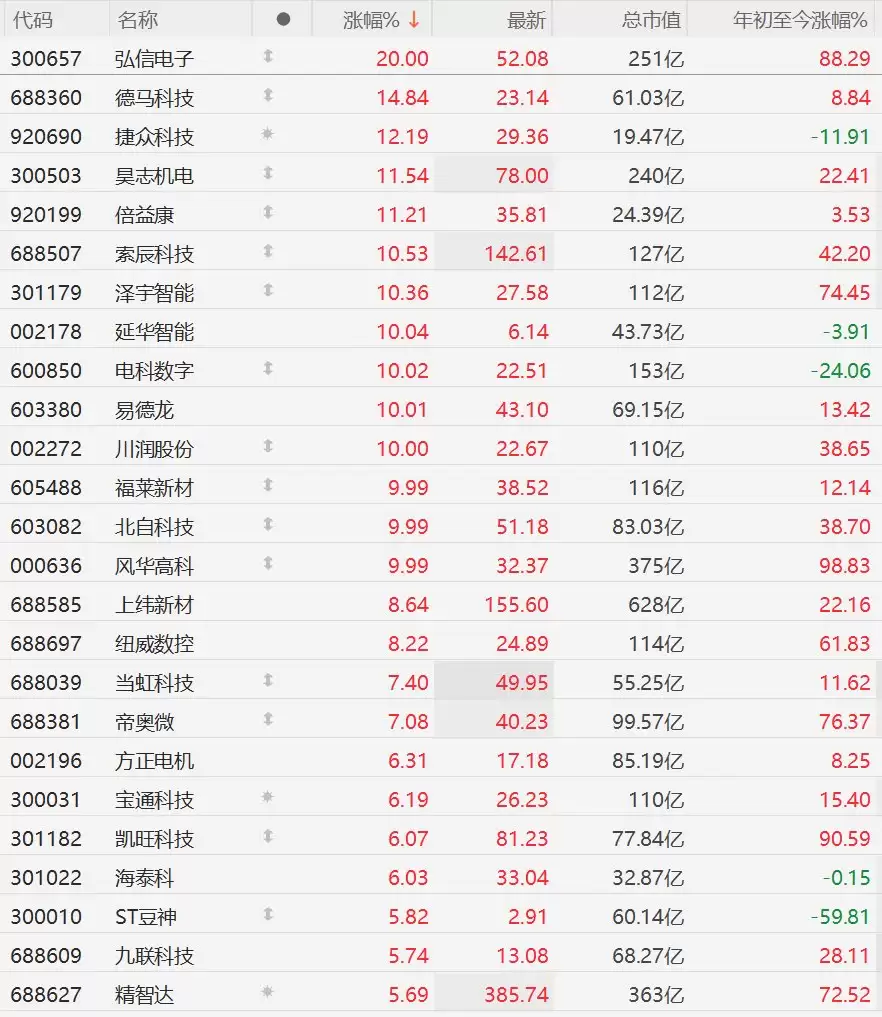Viewport: 882px width, 1017px height.
Task: Click the marker icon beside 帝奥微
Action: [x=268, y=719]
